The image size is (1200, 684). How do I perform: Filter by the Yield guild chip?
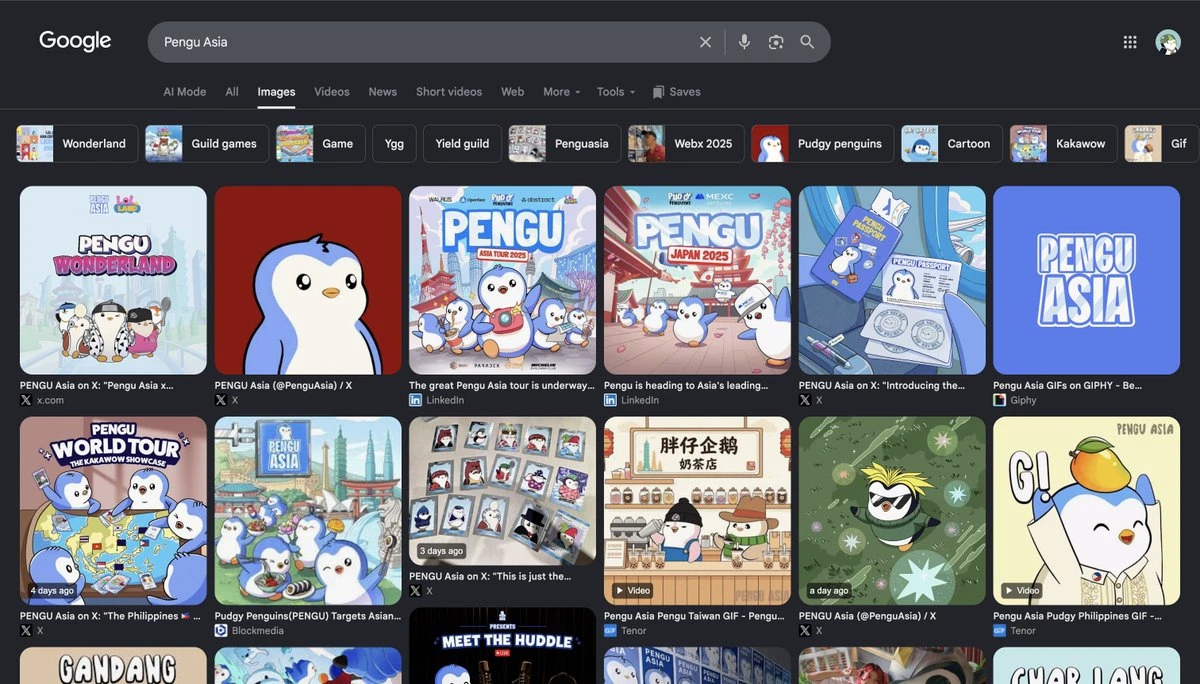pos(462,144)
